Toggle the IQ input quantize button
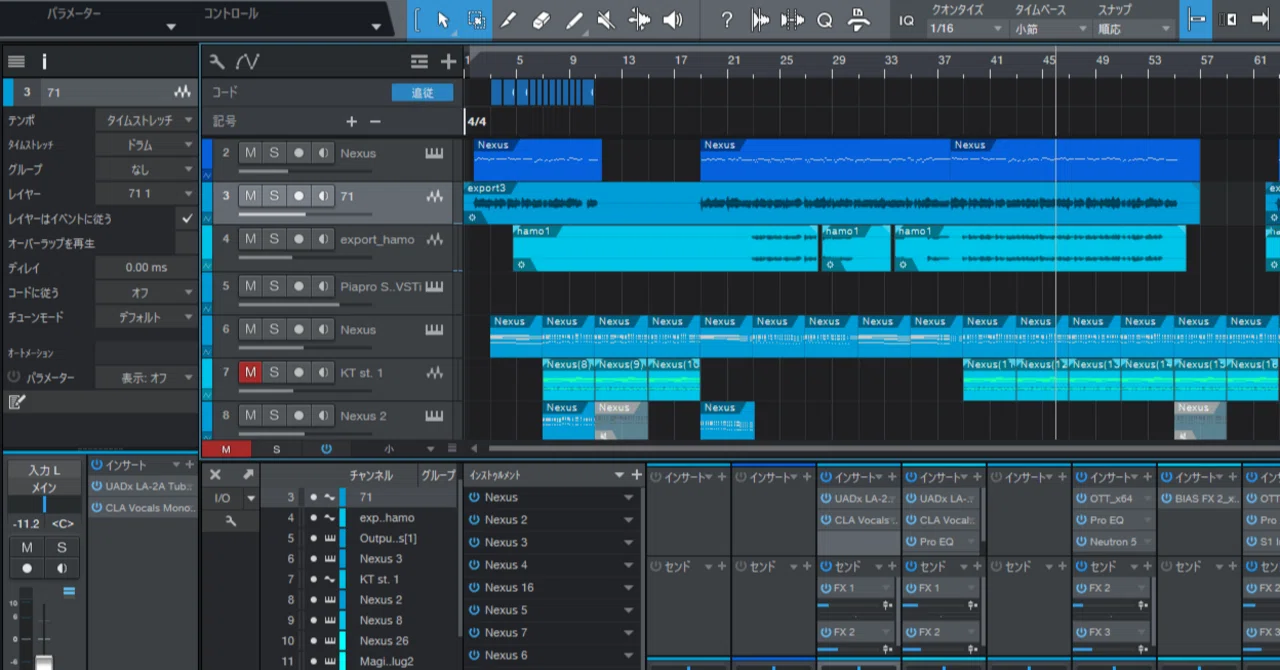Screen dimensions: 1280x670 point(906,20)
